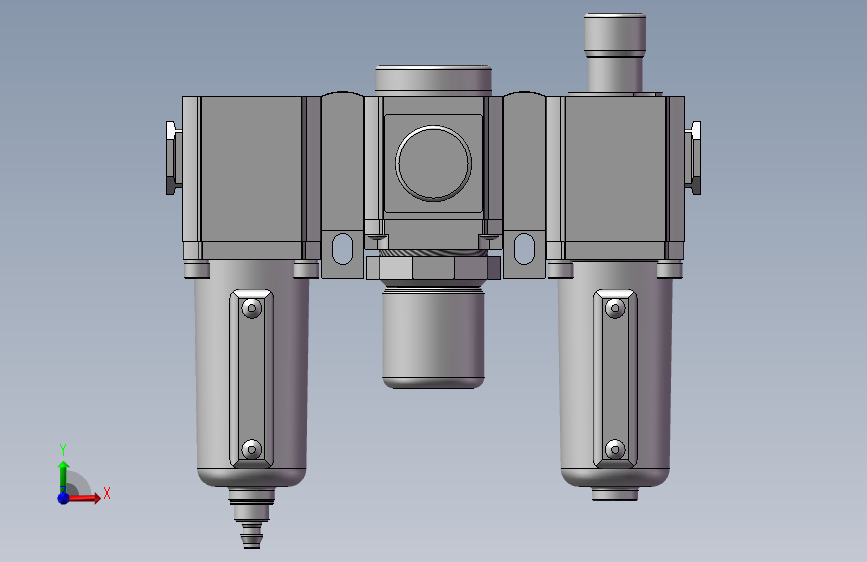
Task: Select the drain fitting under the left filter bowl
Action: tap(252, 518)
